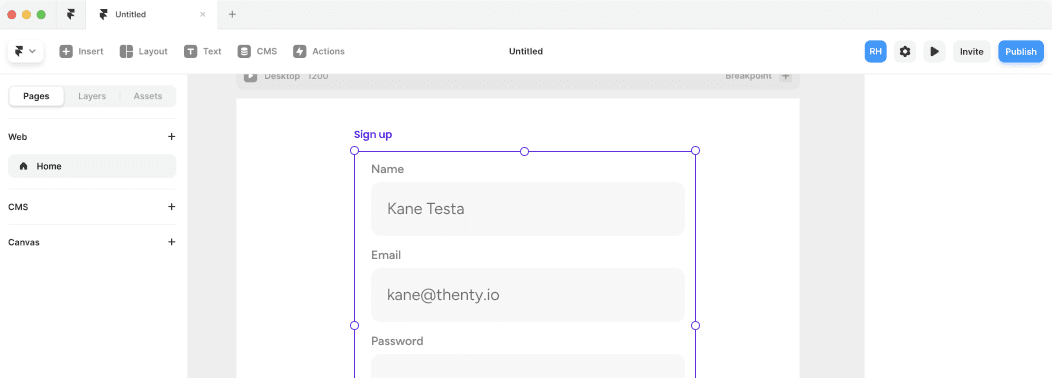The image size is (1052, 378).
Task: Click the Password input field
Action: 528,366
